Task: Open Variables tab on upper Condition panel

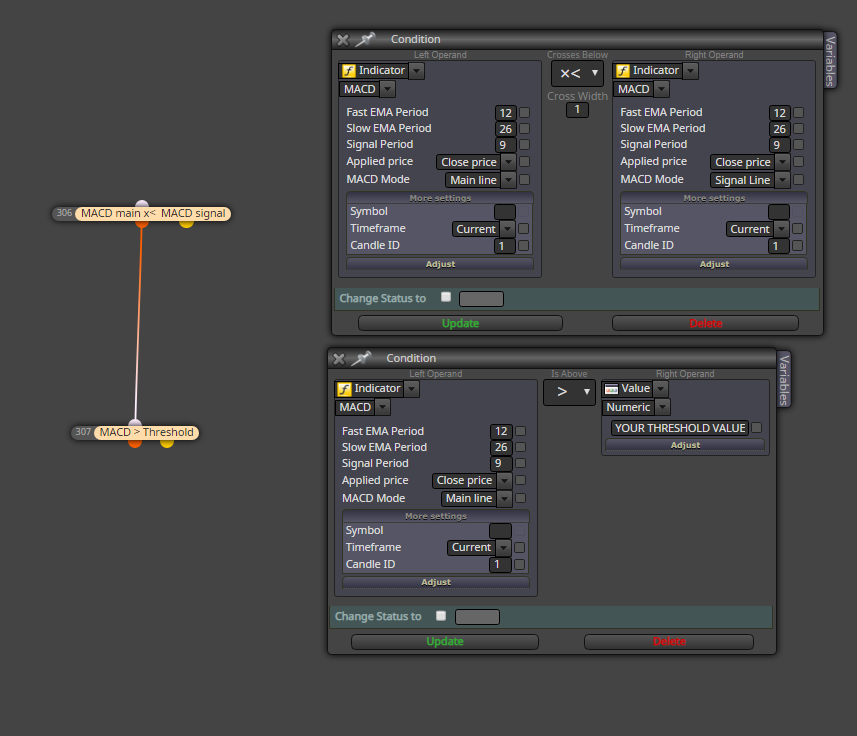Action: [x=830, y=60]
